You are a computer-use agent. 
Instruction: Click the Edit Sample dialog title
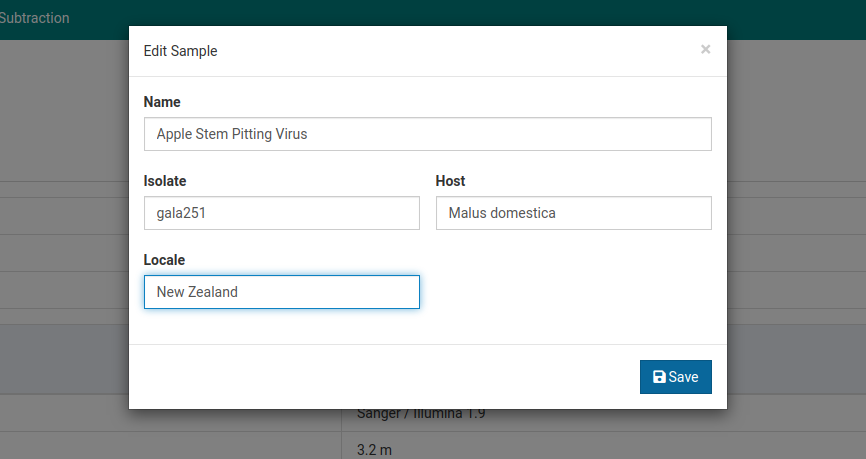pos(181,51)
